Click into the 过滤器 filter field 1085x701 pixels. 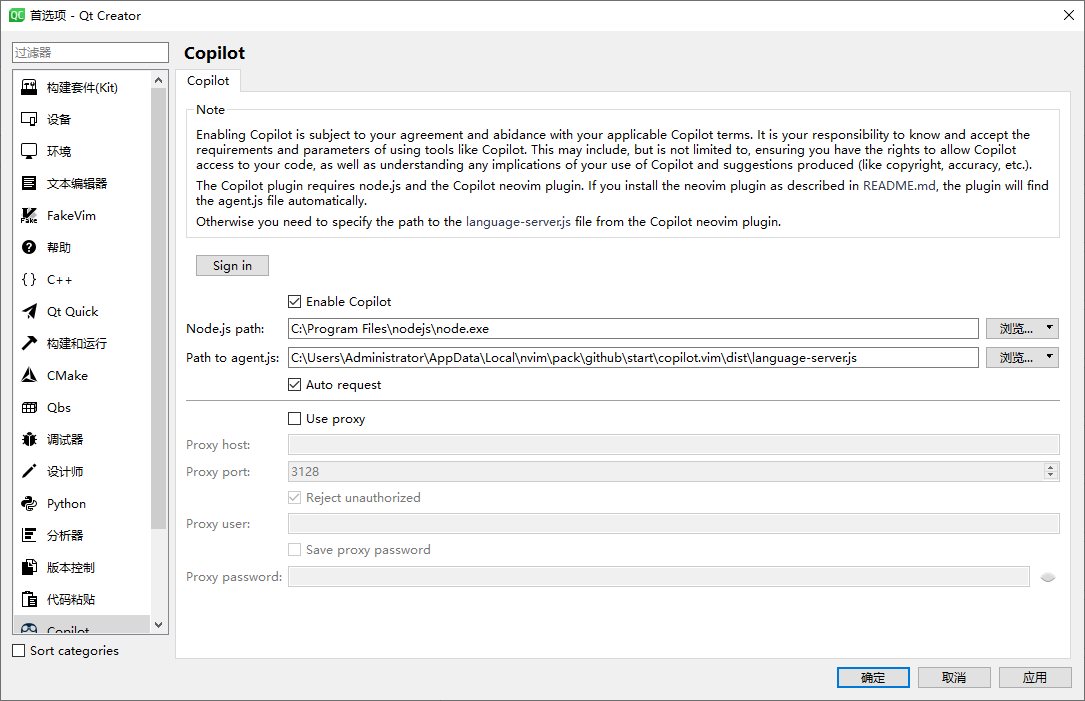click(91, 52)
